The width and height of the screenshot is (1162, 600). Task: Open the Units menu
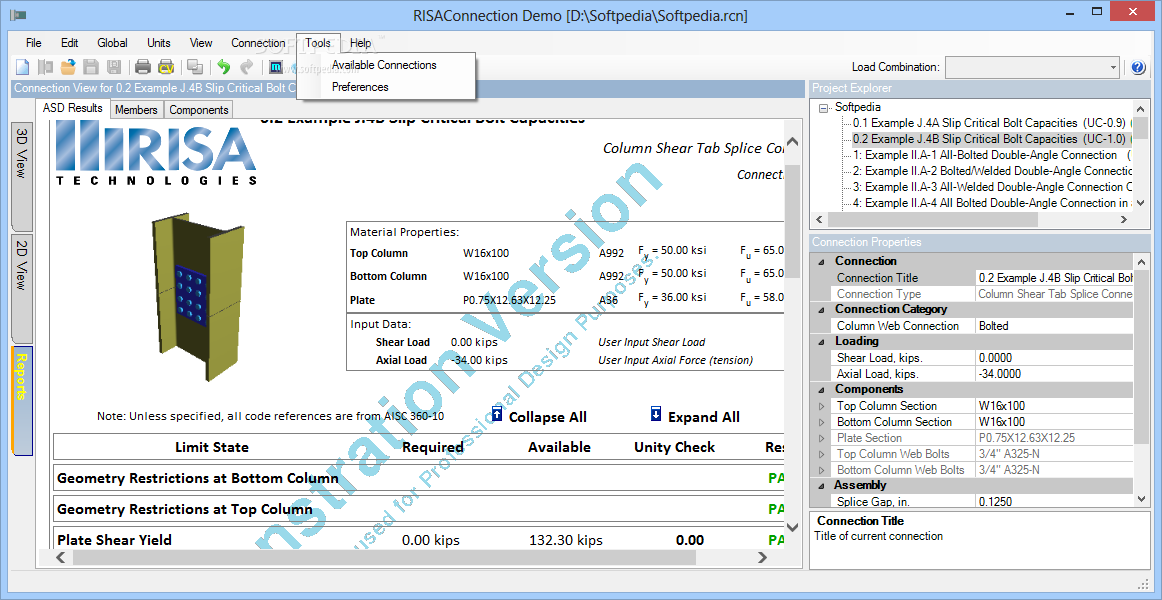pos(159,43)
